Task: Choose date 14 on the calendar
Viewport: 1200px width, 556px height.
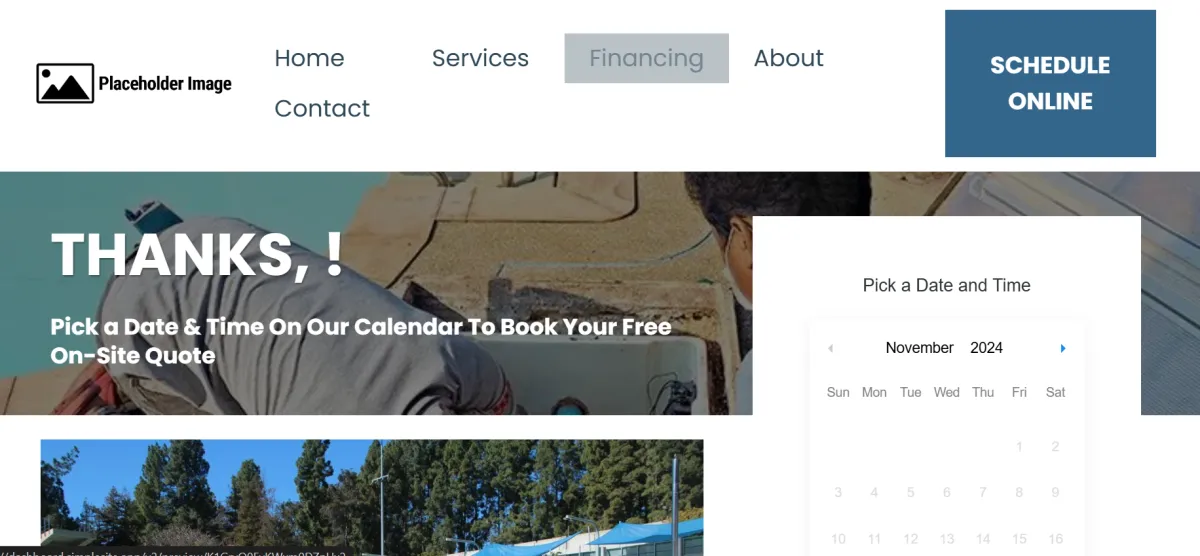Action: coord(983,539)
